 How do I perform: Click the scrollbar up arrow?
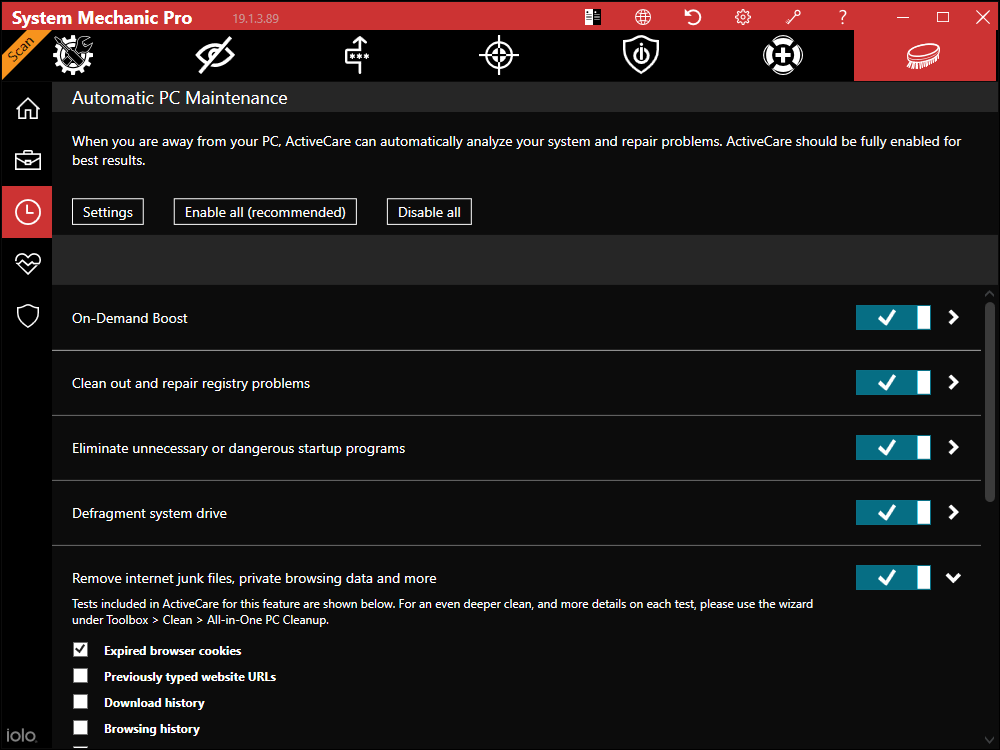tap(990, 293)
